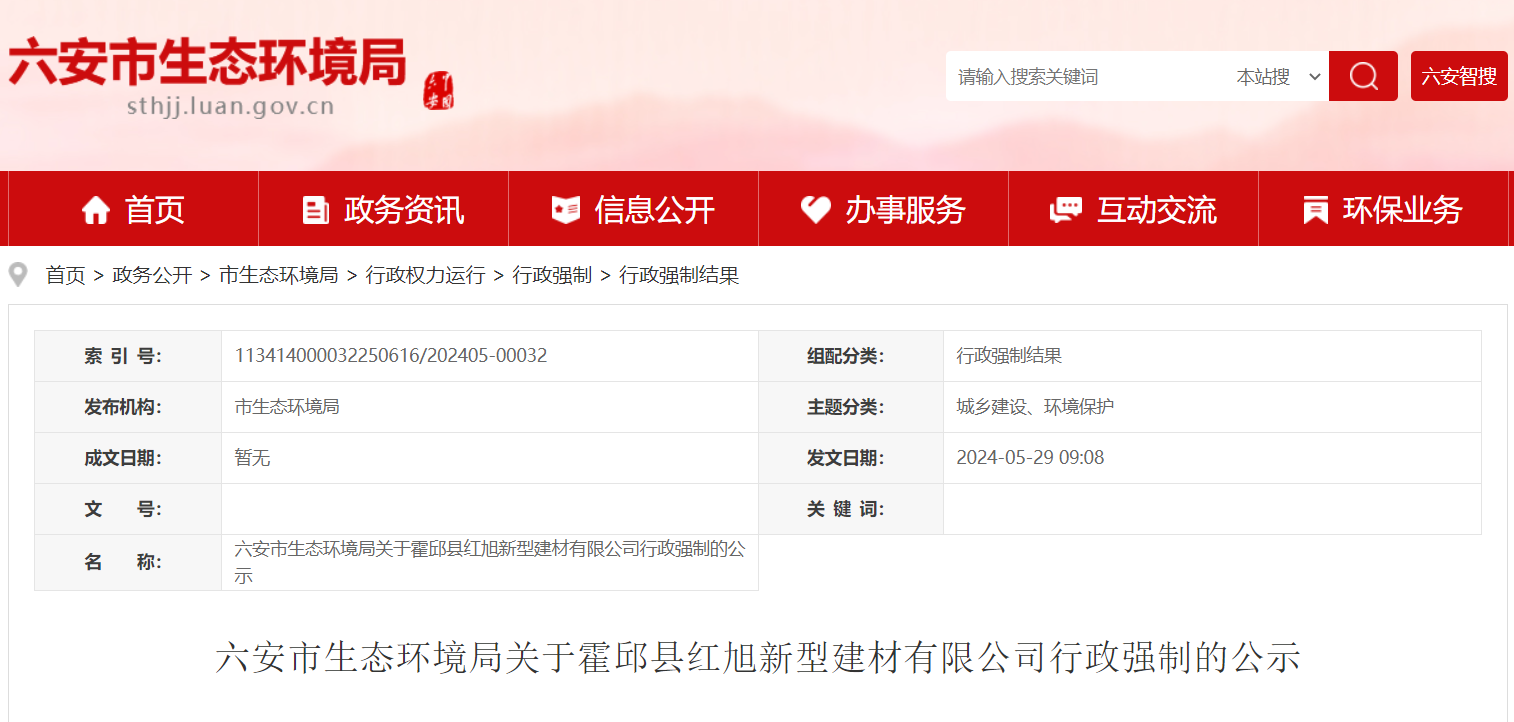Open the 办事服务 navigation menu
The height and width of the screenshot is (722, 1514).
[884, 209]
